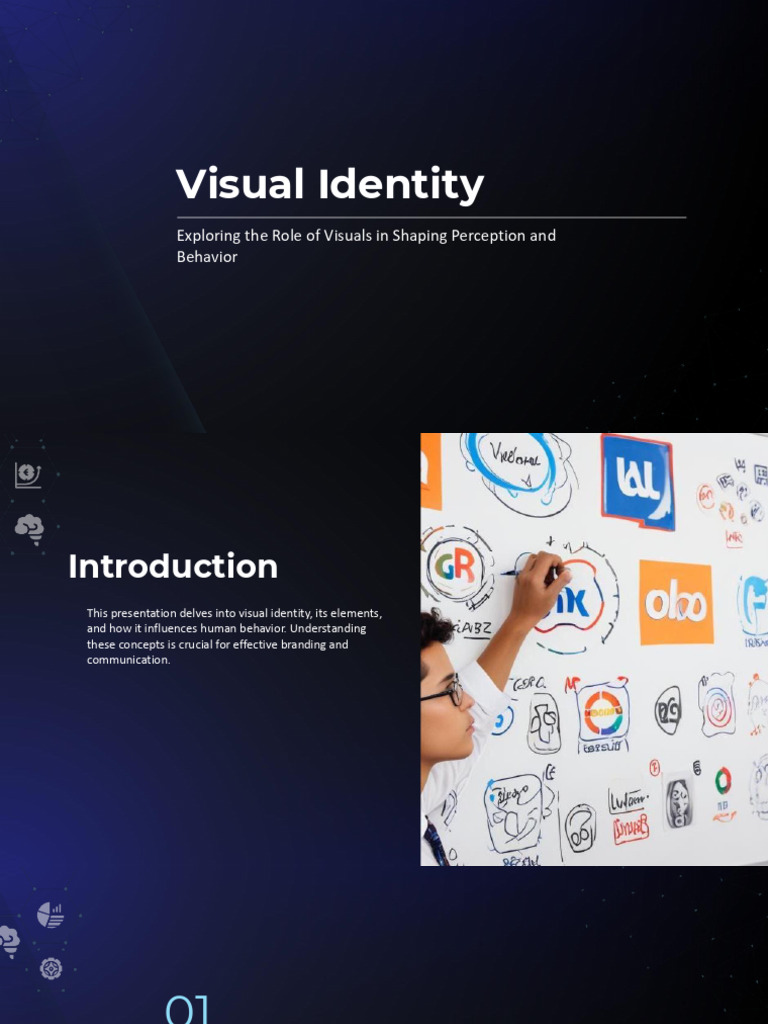Click the whiteboard logos photo
The width and height of the screenshot is (768, 1024).
[594, 649]
